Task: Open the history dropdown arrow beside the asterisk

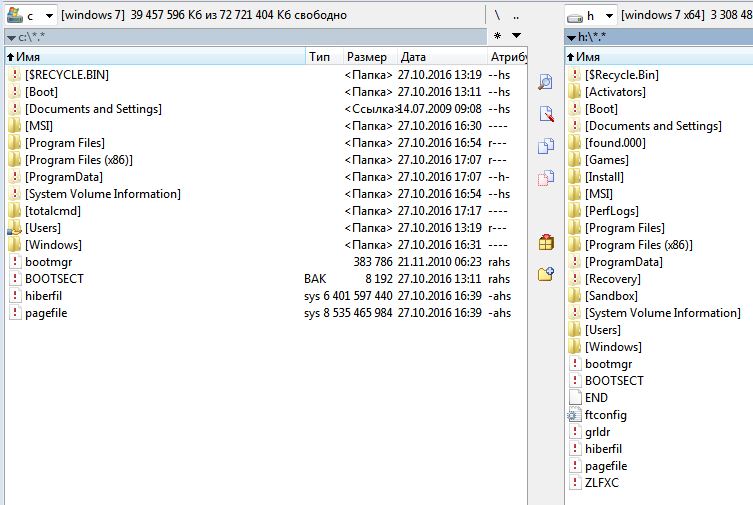Action: click(x=516, y=36)
